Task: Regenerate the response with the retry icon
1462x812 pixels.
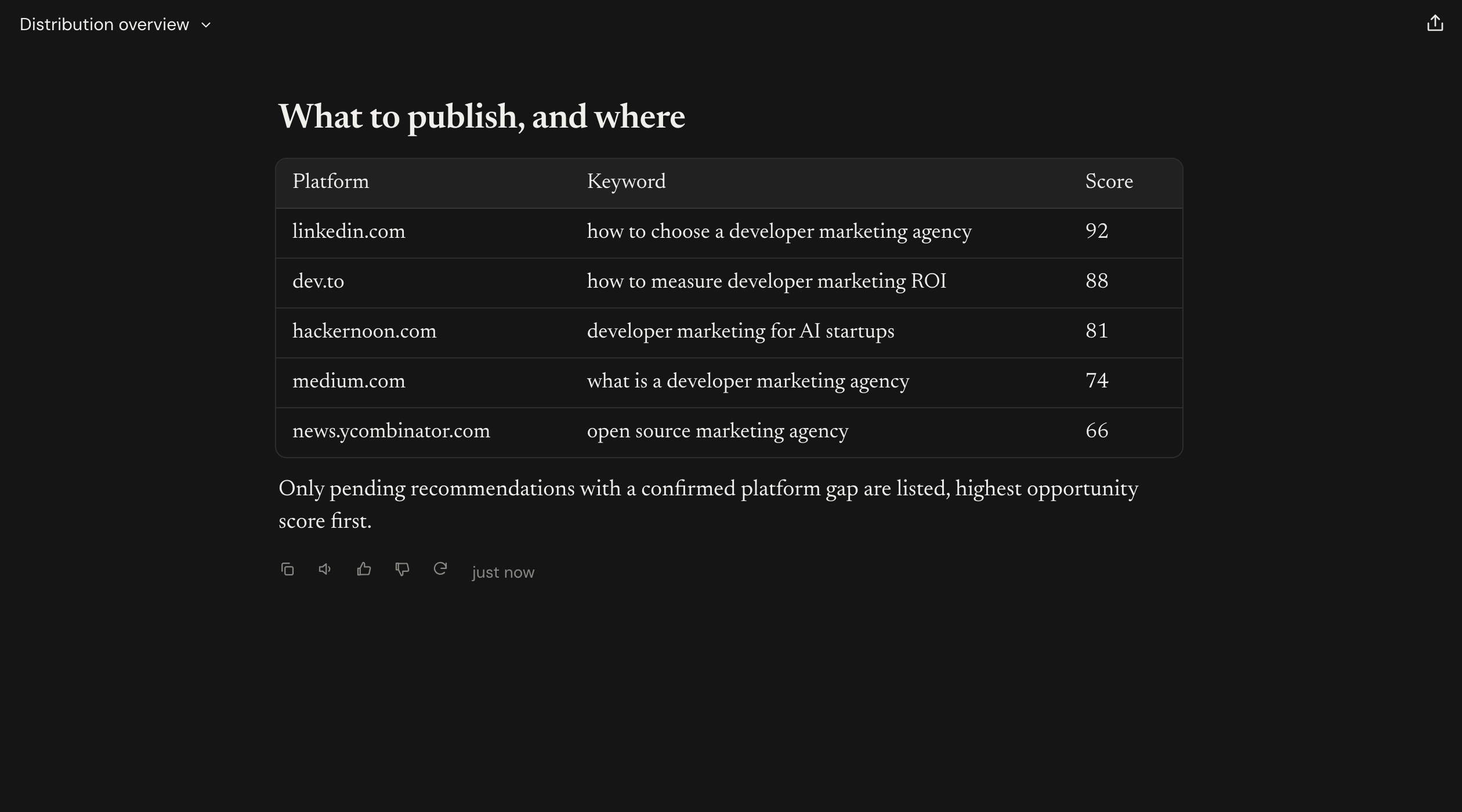Action: point(440,569)
